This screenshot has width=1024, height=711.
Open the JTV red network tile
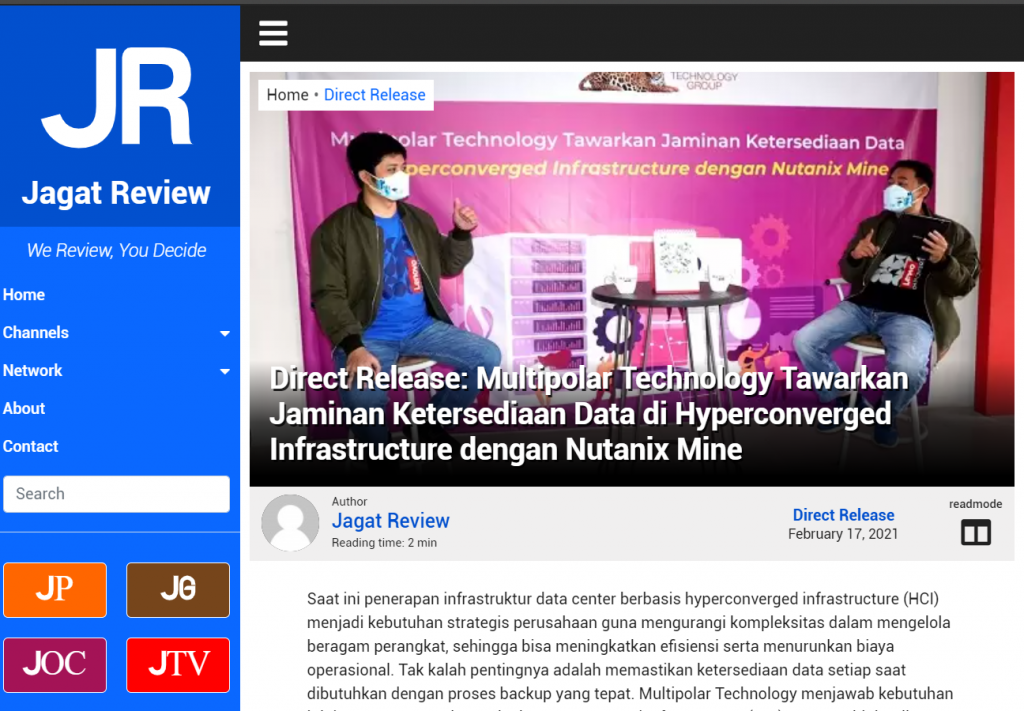tap(178, 665)
